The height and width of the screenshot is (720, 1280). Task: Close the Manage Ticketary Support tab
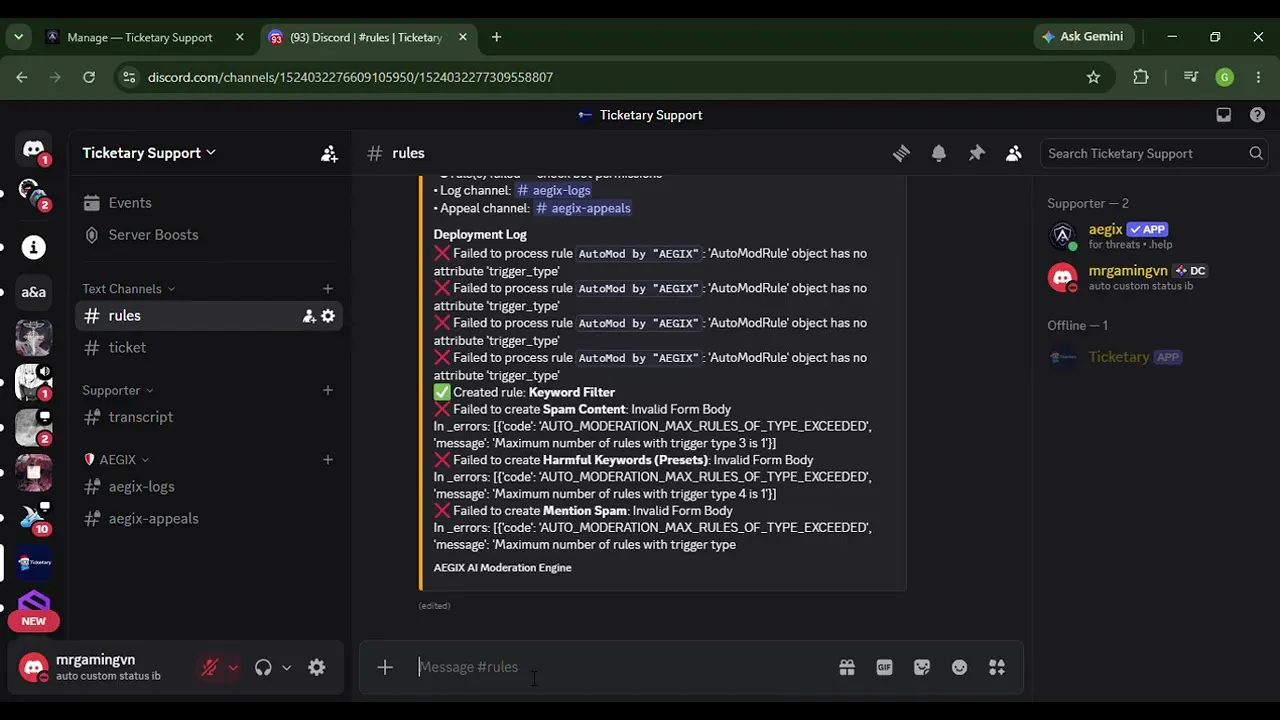coord(239,37)
